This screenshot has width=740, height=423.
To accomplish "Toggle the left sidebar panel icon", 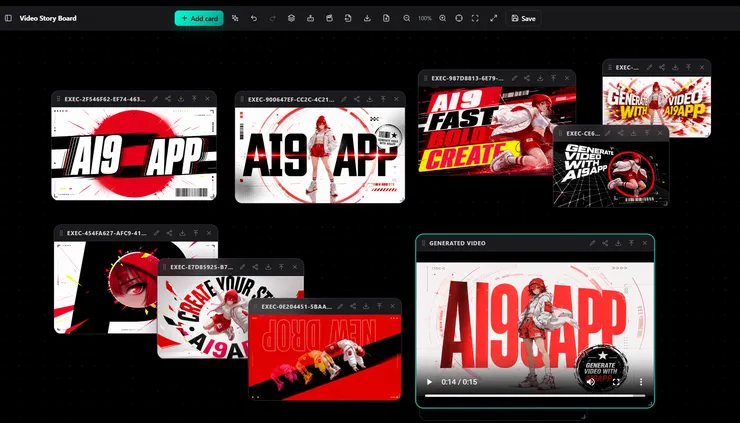I will pos(8,18).
